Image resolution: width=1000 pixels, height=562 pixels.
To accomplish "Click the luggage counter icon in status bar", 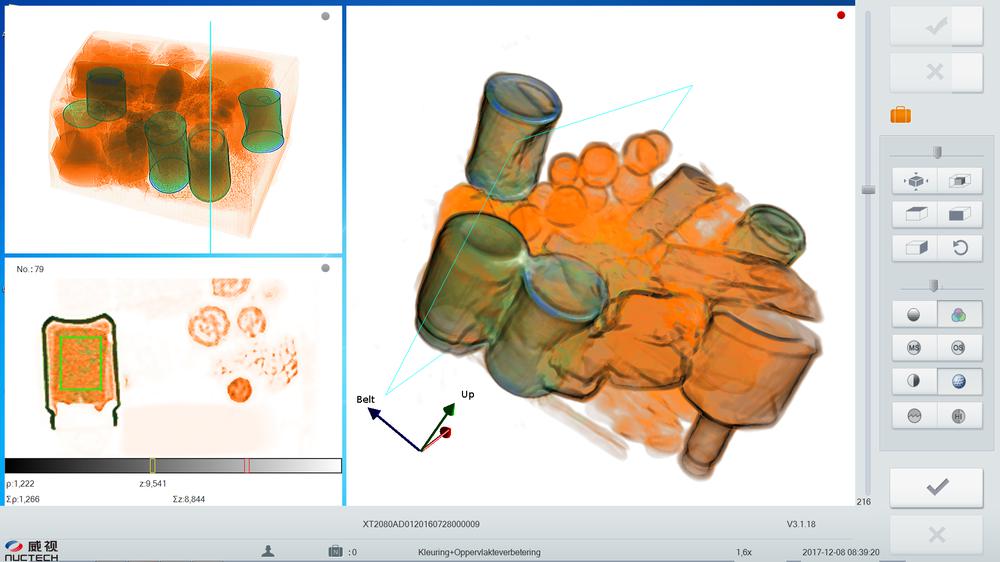I will pos(335,551).
